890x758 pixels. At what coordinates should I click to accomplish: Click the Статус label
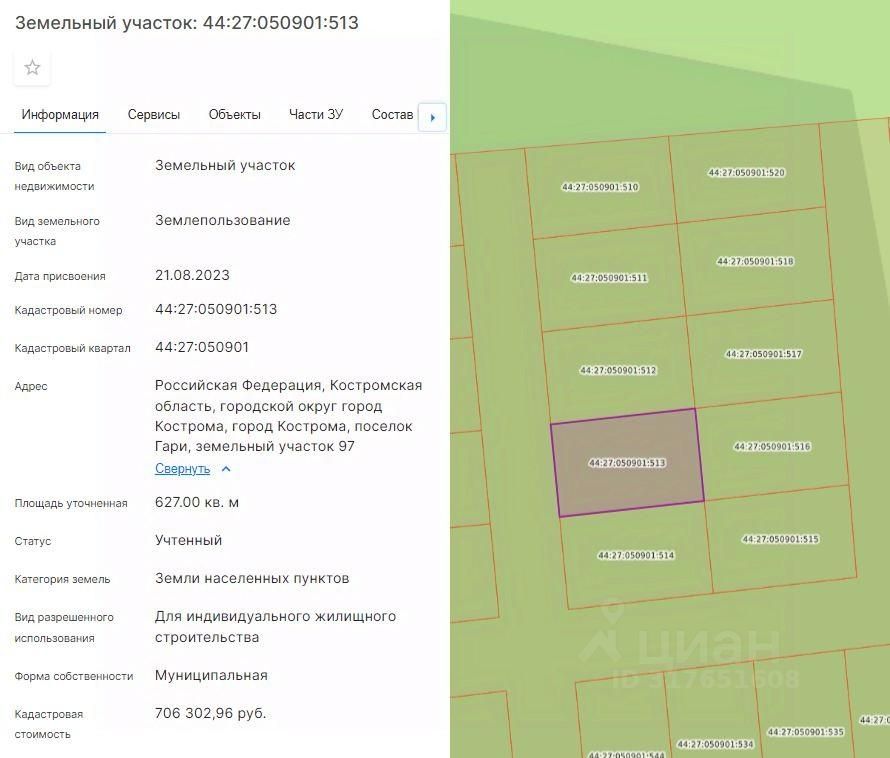(33, 542)
